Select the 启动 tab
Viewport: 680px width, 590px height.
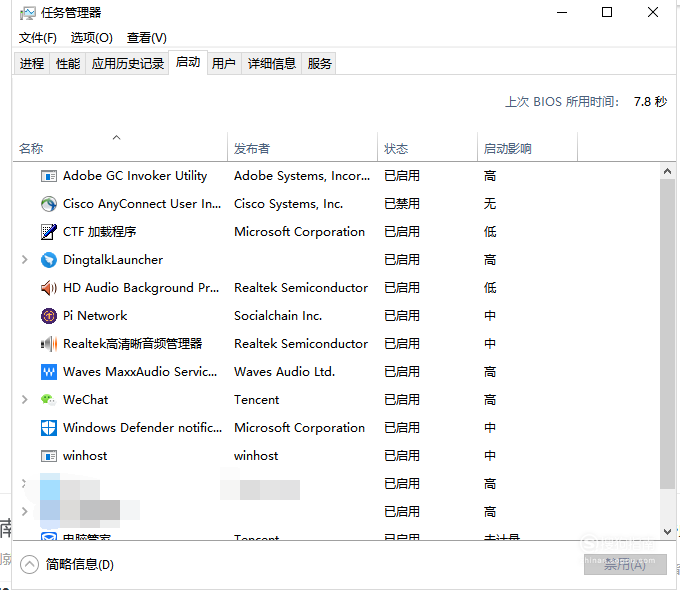pos(188,62)
